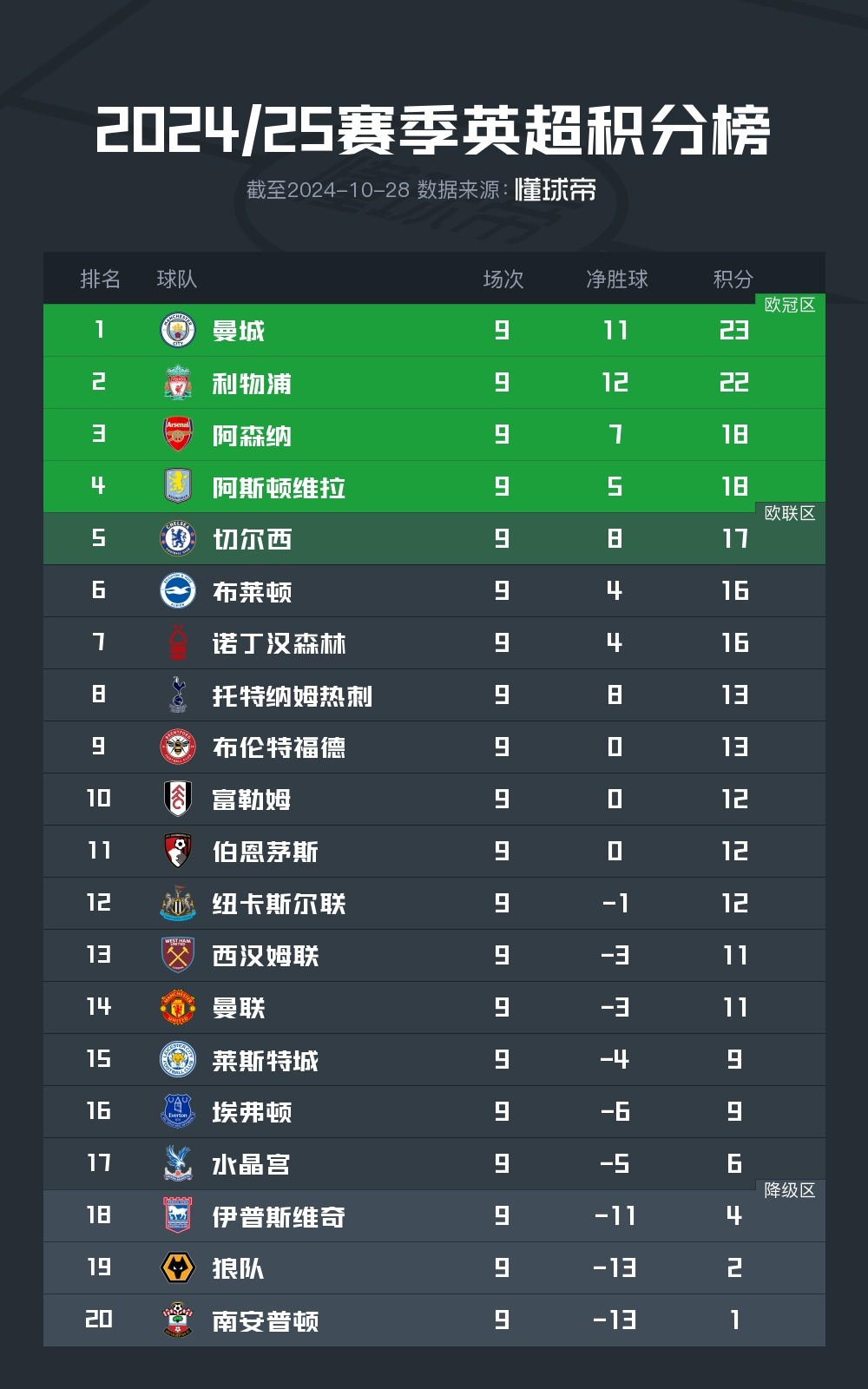Click the 排名 column header
Viewport: 868px width, 1389px height.
click(x=100, y=279)
